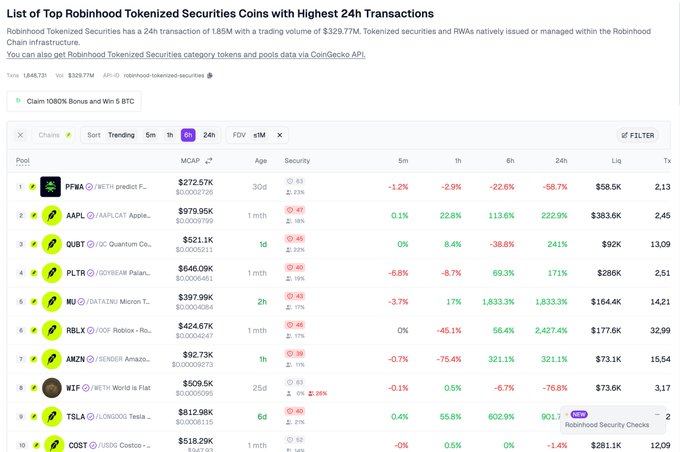Copy the API ID robinhood-tokenized-securities
Screen dimensions: 680x452
(210, 75)
